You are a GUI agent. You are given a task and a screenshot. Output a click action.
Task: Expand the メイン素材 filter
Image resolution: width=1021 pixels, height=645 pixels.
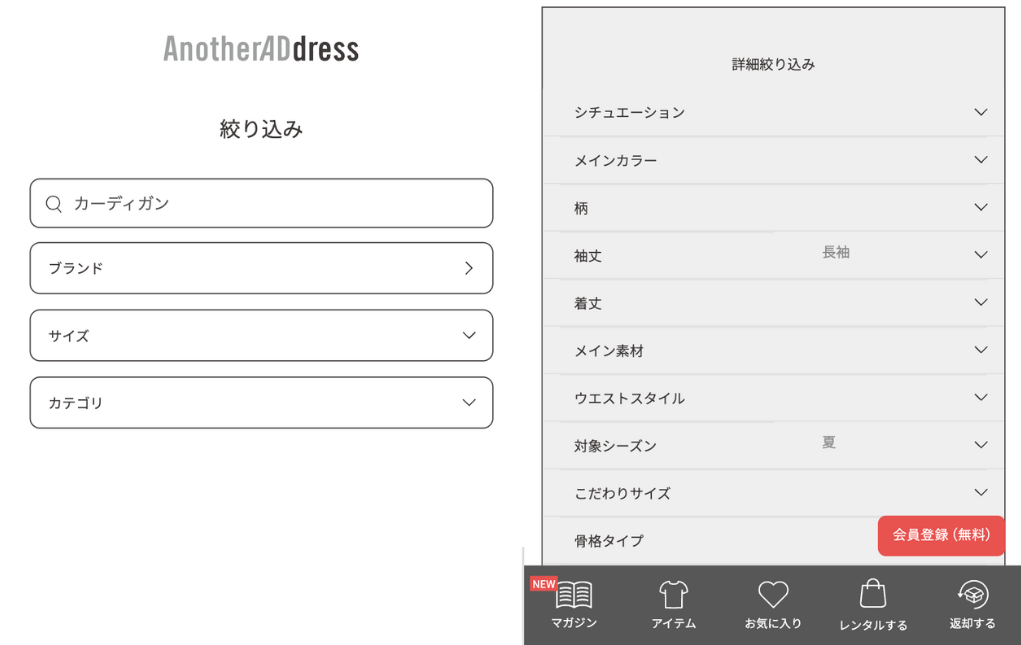980,350
